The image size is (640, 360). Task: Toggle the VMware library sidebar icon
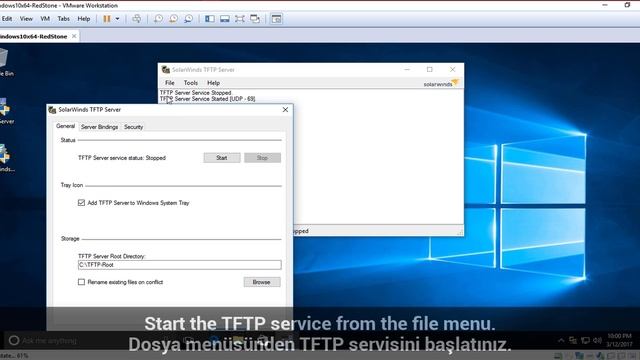tap(210, 19)
